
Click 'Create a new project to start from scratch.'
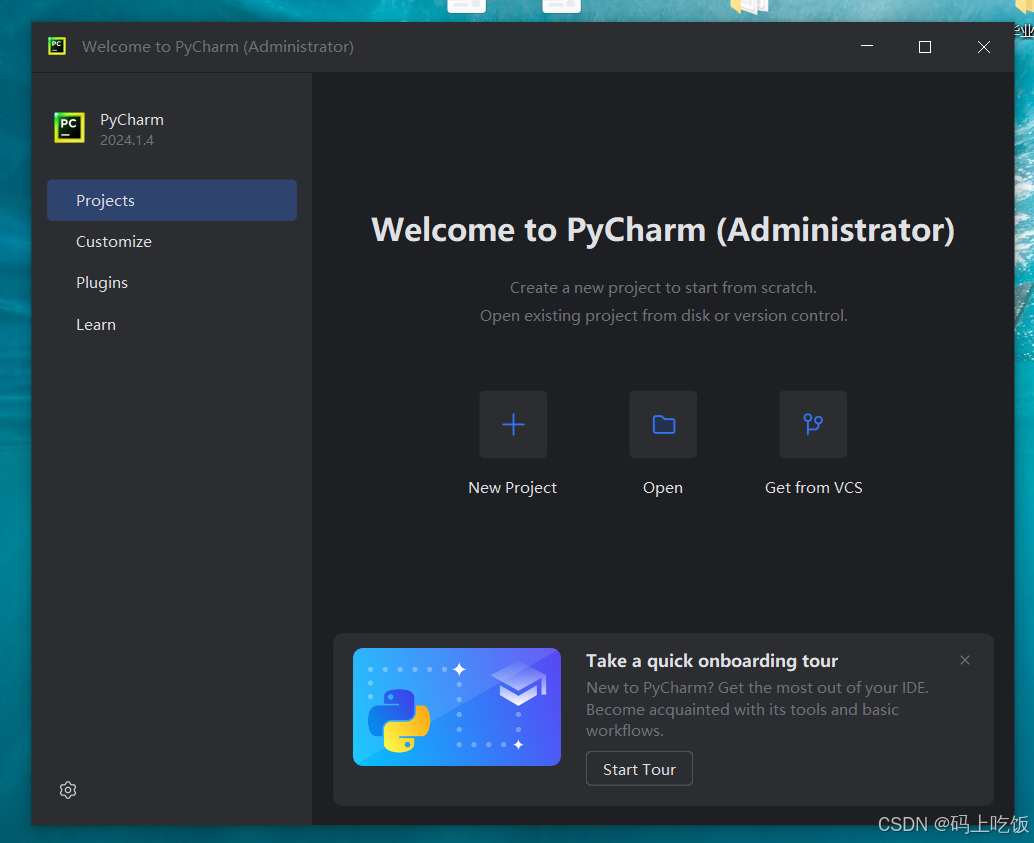click(663, 288)
